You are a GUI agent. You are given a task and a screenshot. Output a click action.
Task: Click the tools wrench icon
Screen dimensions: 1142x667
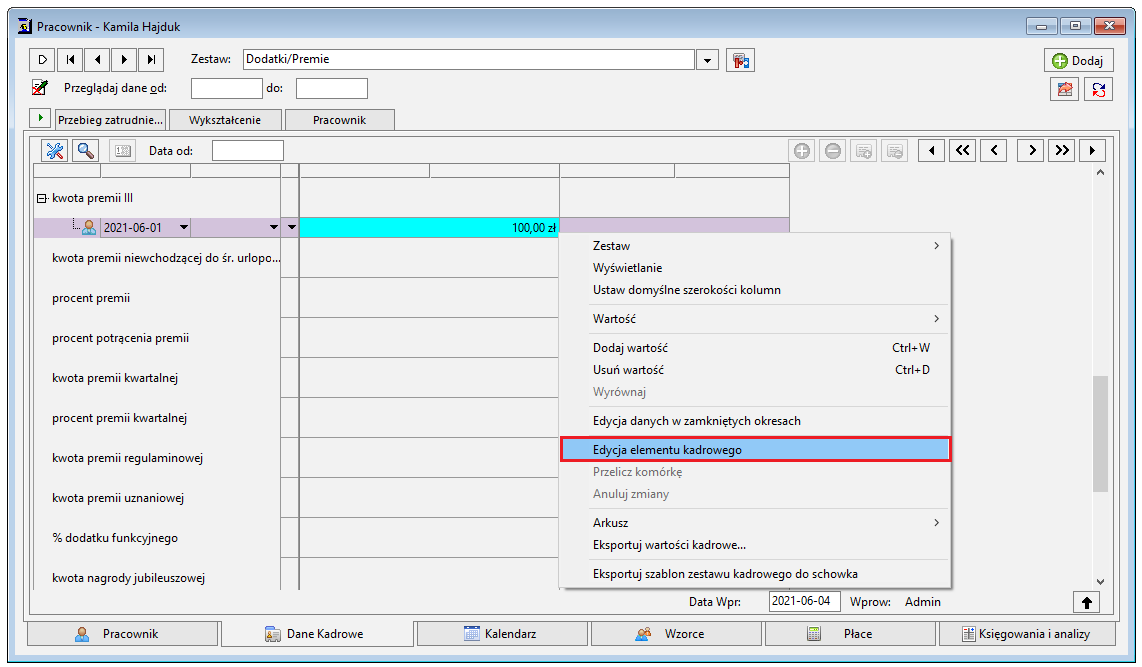(55, 151)
